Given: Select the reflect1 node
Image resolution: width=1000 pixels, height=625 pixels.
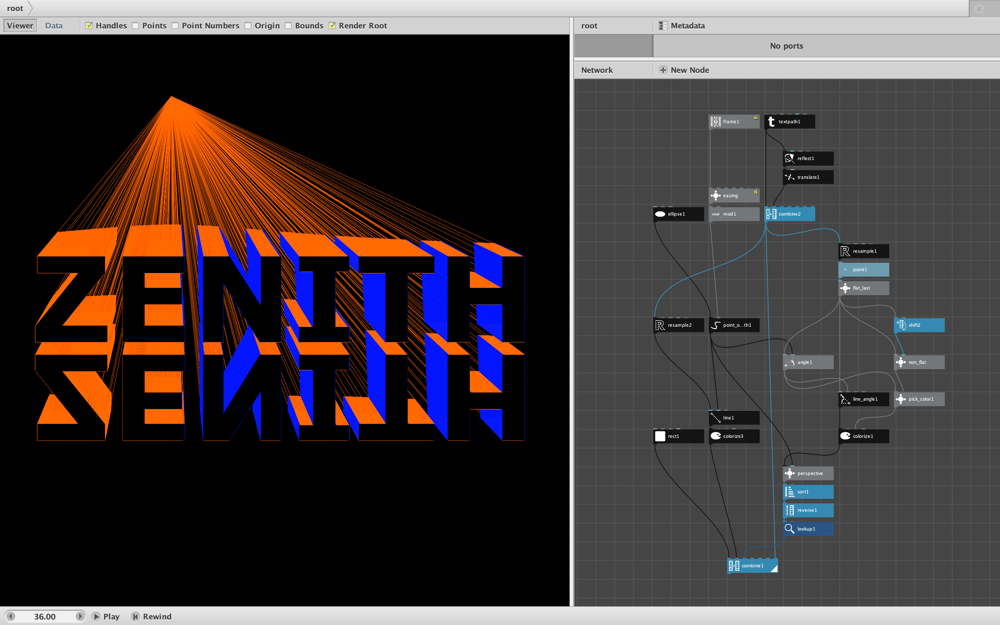Looking at the screenshot, I should (808, 158).
